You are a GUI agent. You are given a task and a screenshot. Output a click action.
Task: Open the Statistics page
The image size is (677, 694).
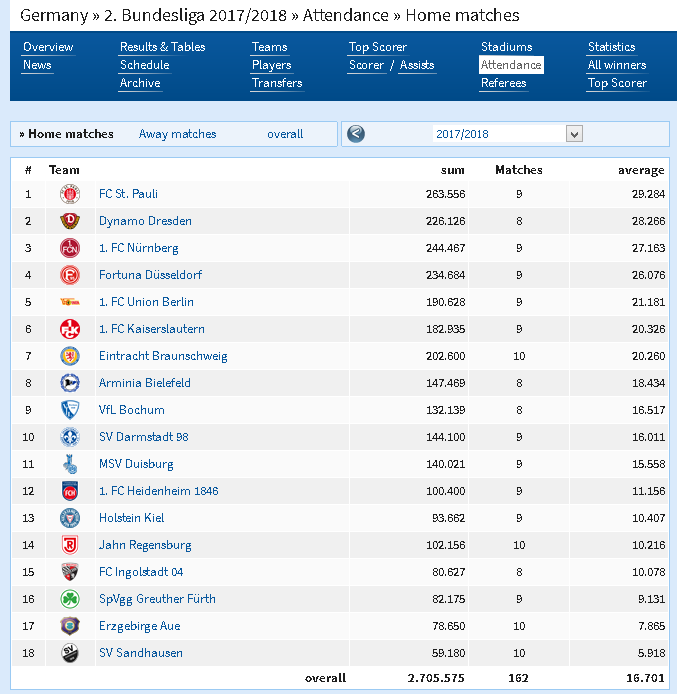point(612,47)
